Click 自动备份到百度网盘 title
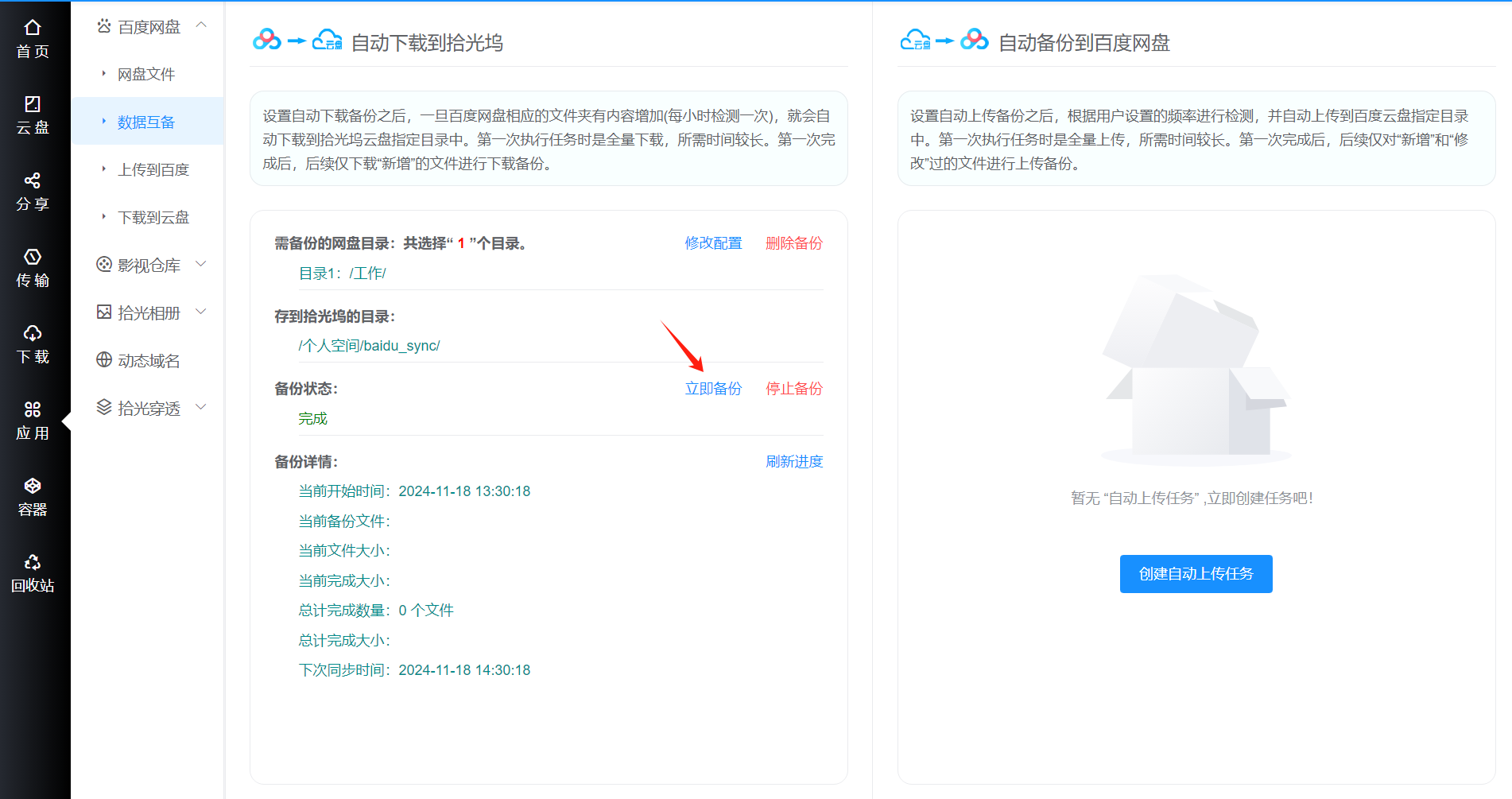1512x799 pixels. click(1084, 43)
